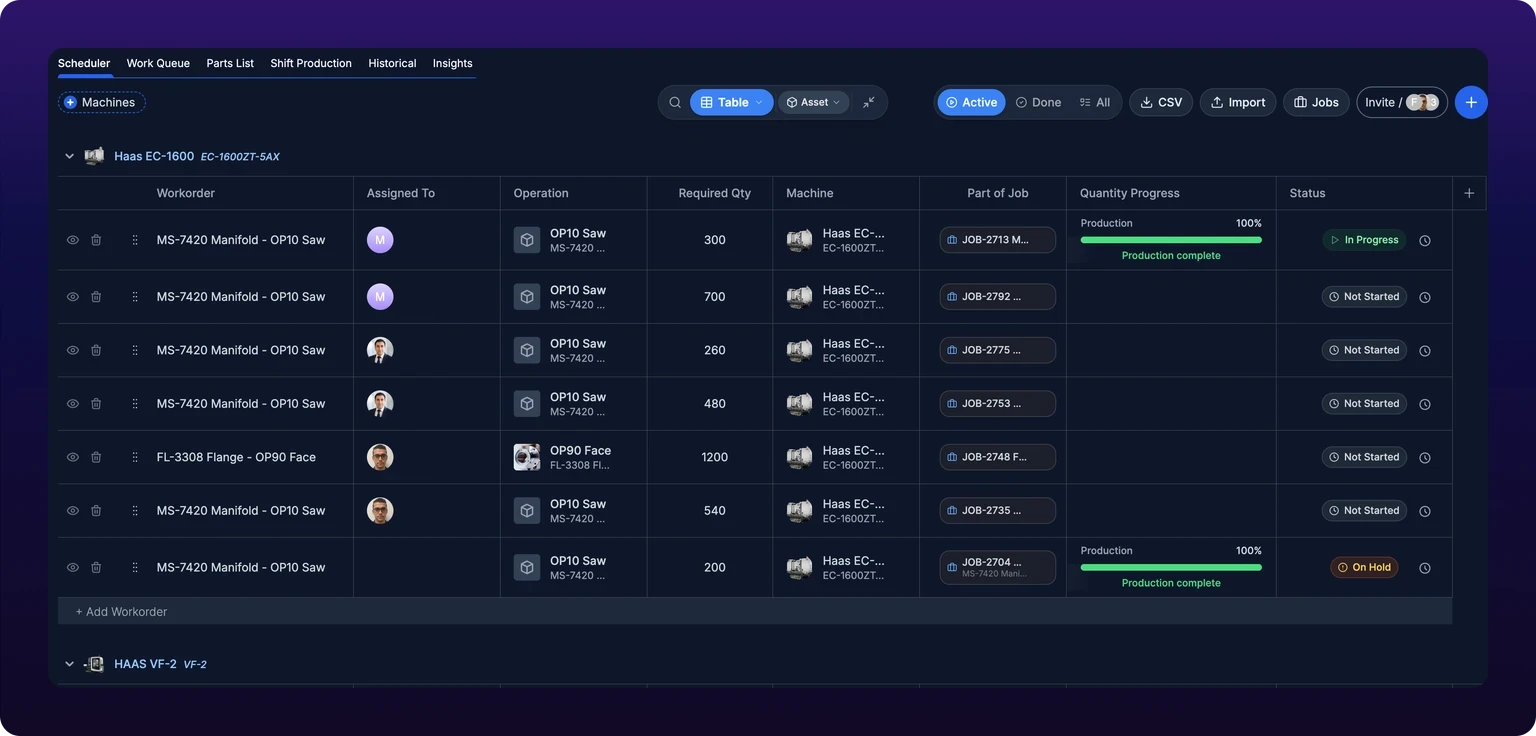Show only Active workorders

point(971,102)
